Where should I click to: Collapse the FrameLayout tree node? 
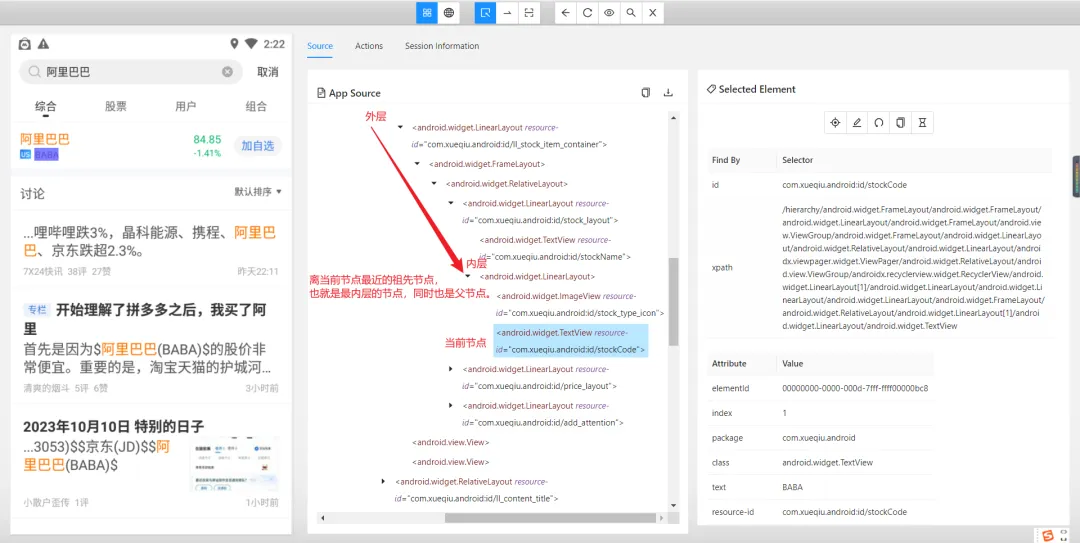[x=417, y=164]
